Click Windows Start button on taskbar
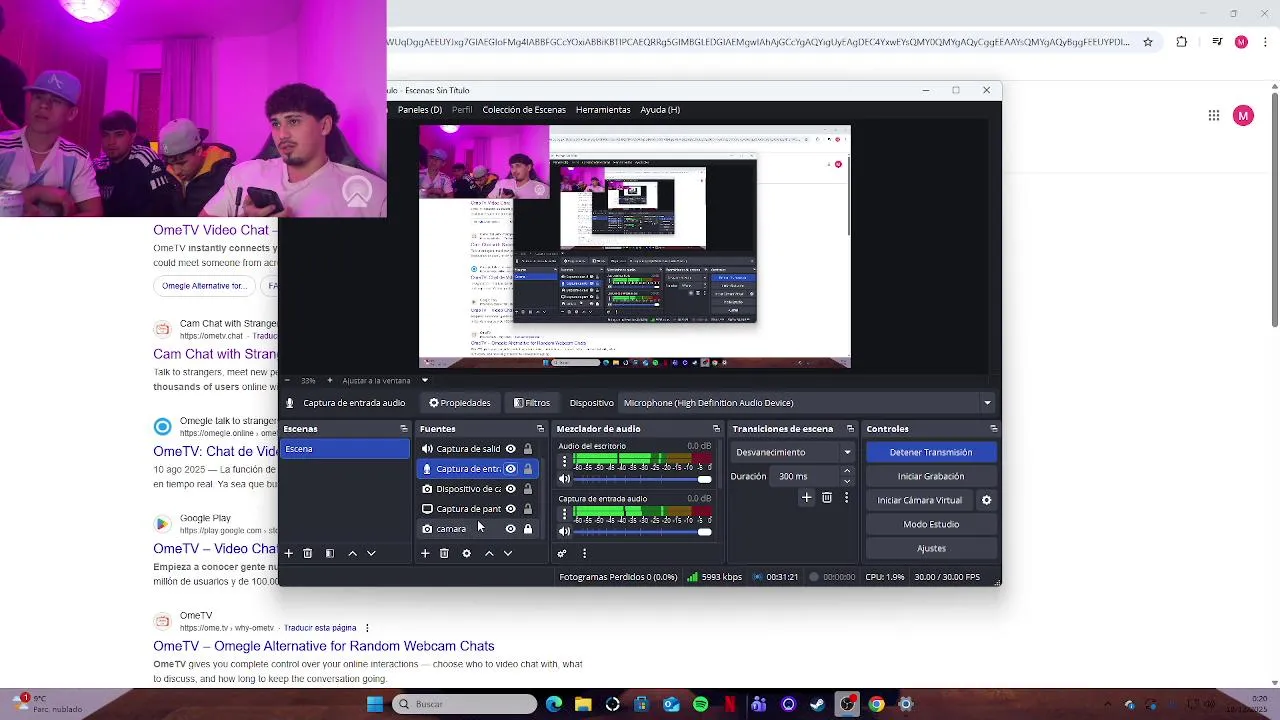The height and width of the screenshot is (720, 1280). pos(375,704)
